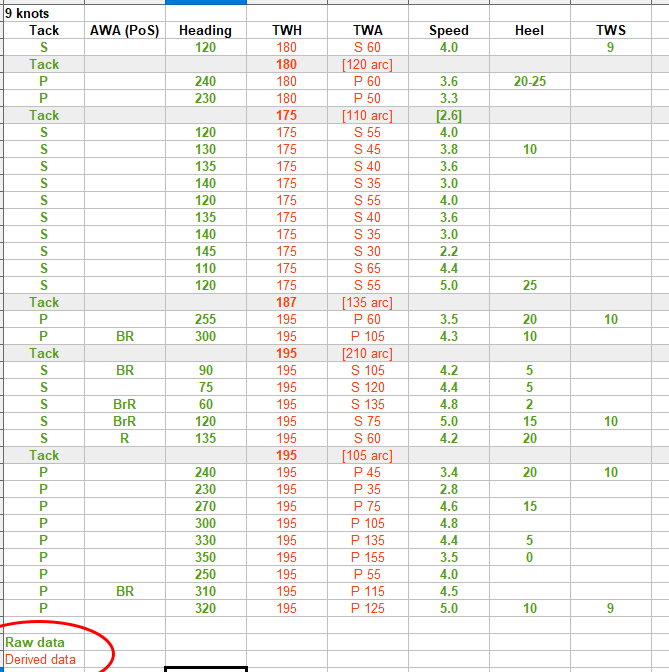Select the 'S 45' TWA cell
The height and width of the screenshot is (672, 669).
(x=368, y=149)
